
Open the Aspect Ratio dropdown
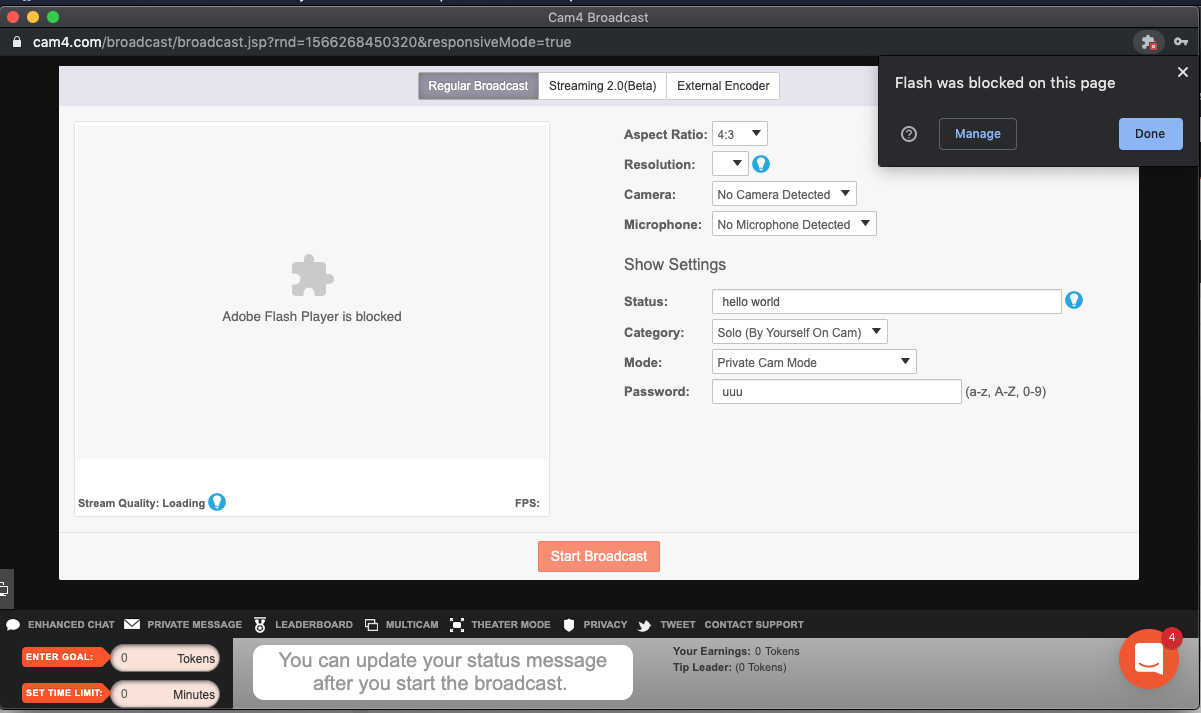click(739, 134)
